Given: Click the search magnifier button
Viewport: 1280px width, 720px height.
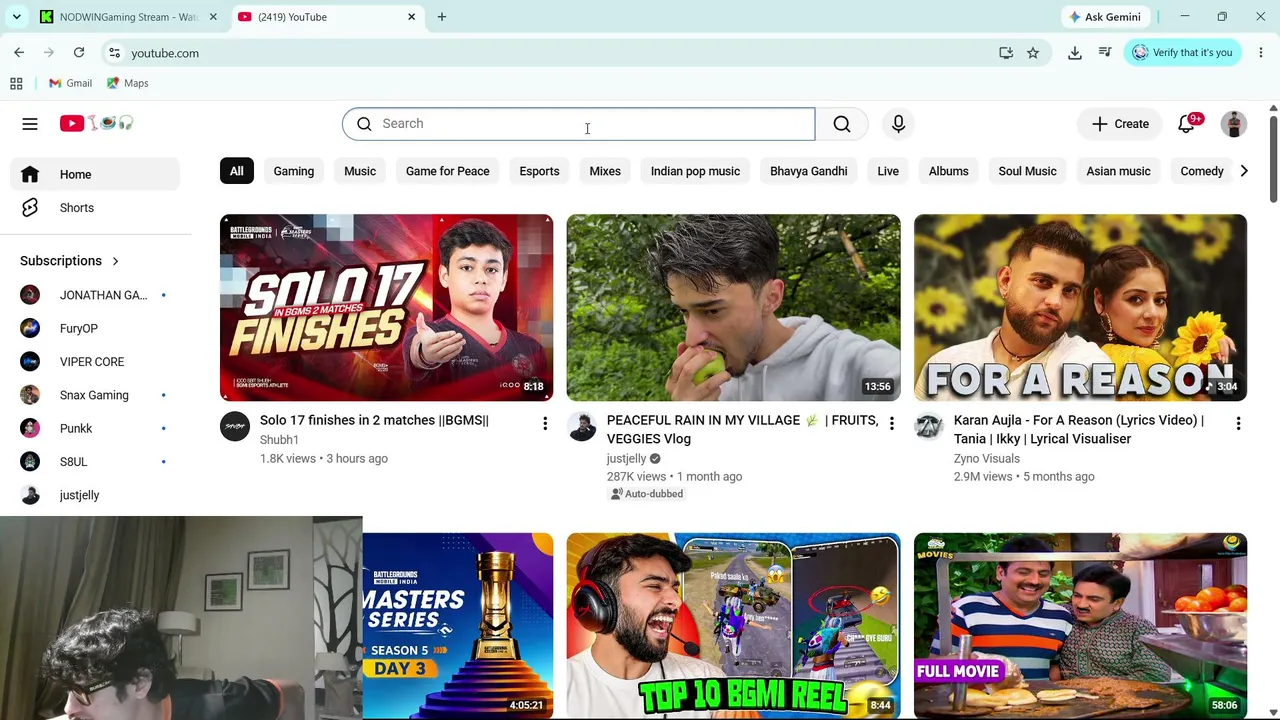Looking at the screenshot, I should point(842,124).
